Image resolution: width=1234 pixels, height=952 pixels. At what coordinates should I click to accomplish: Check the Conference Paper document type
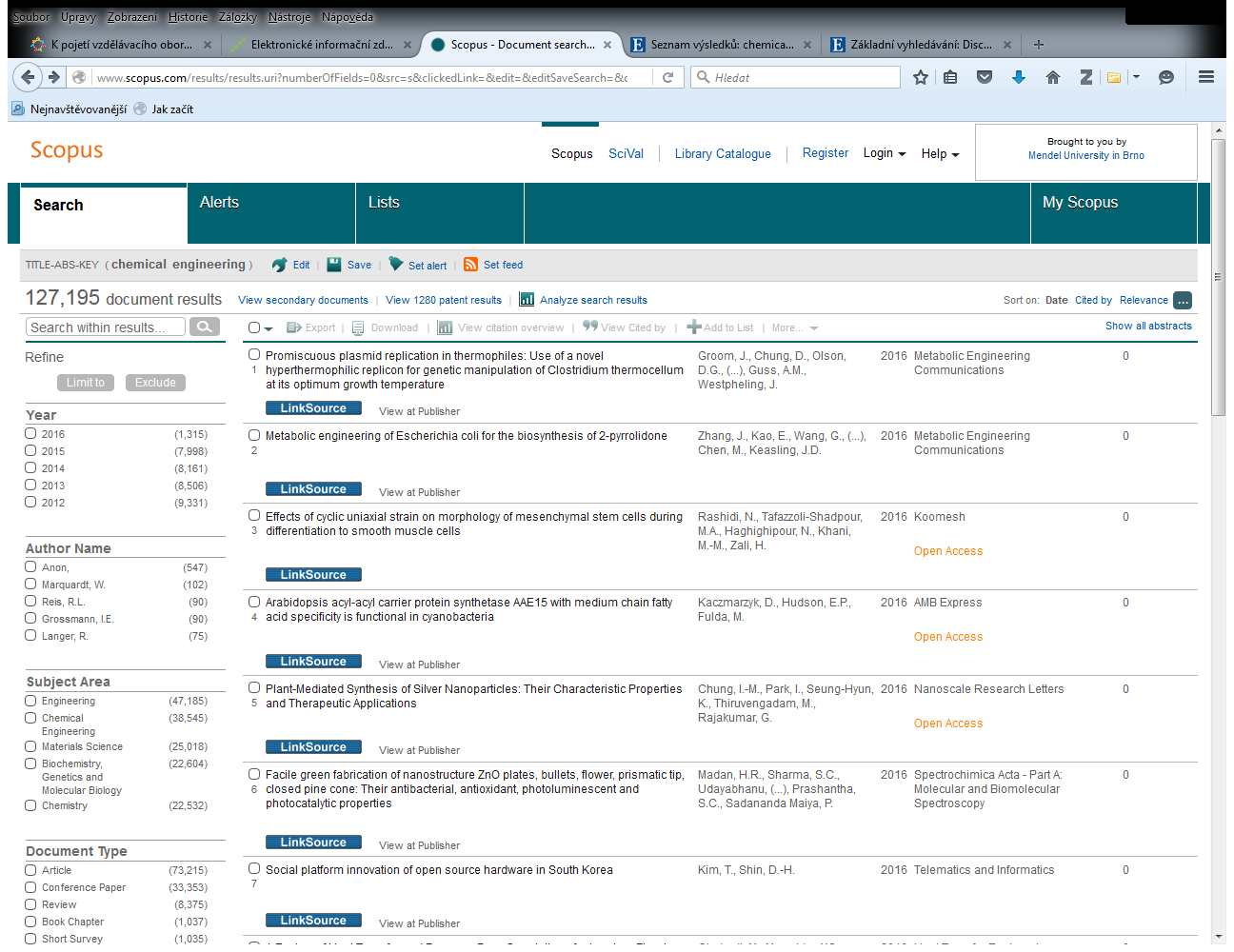tap(30, 886)
